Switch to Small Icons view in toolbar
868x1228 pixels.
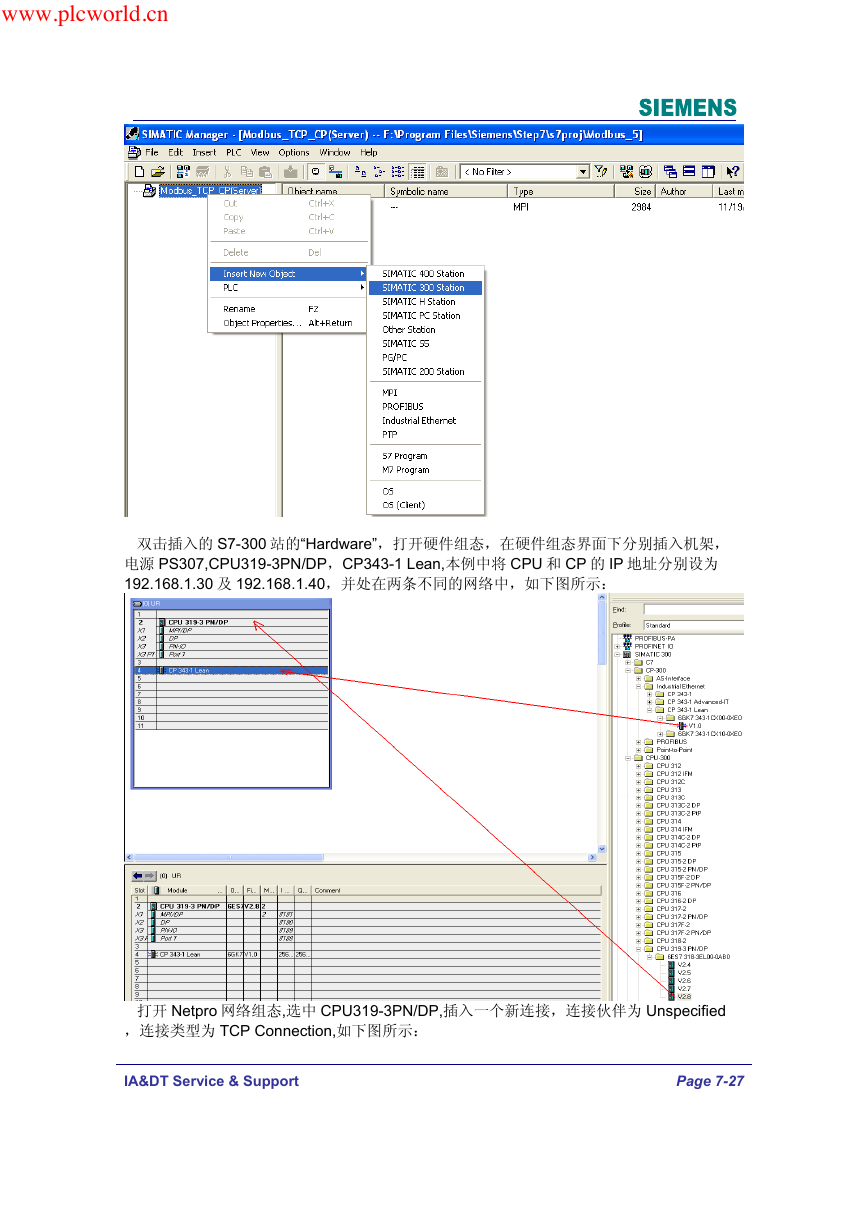click(x=380, y=172)
